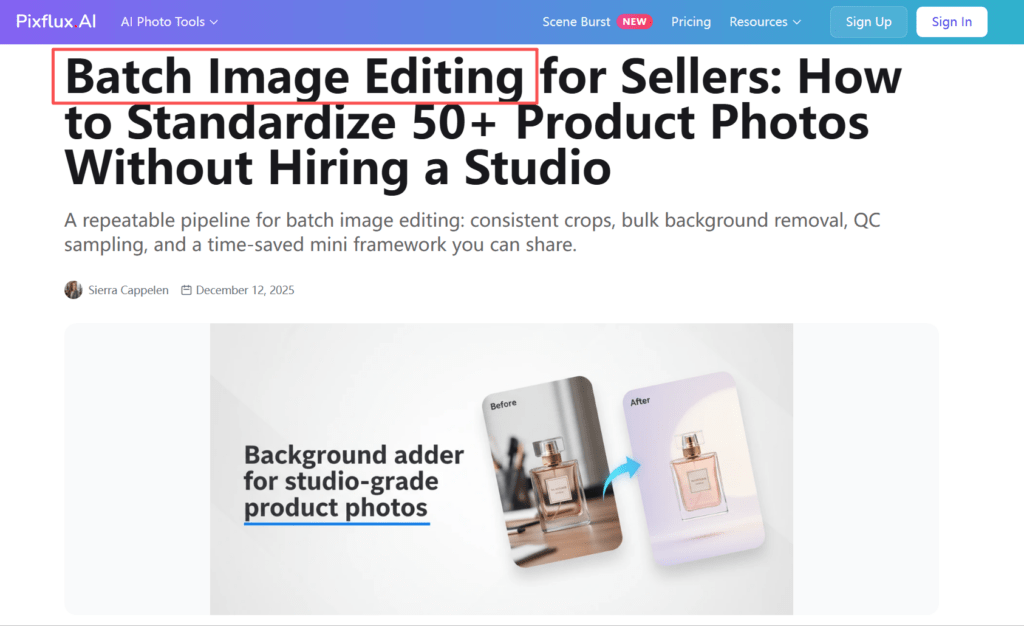
Task: Click the Sign Up button
Action: (x=869, y=22)
